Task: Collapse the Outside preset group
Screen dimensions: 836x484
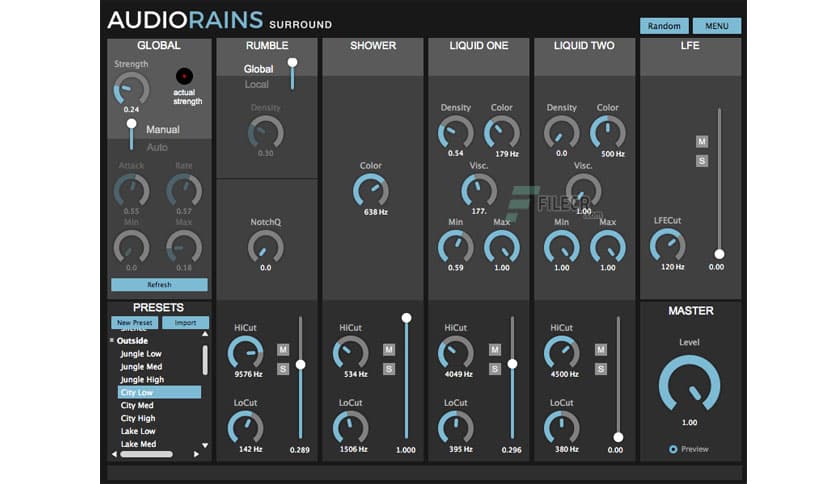Action: (112, 340)
